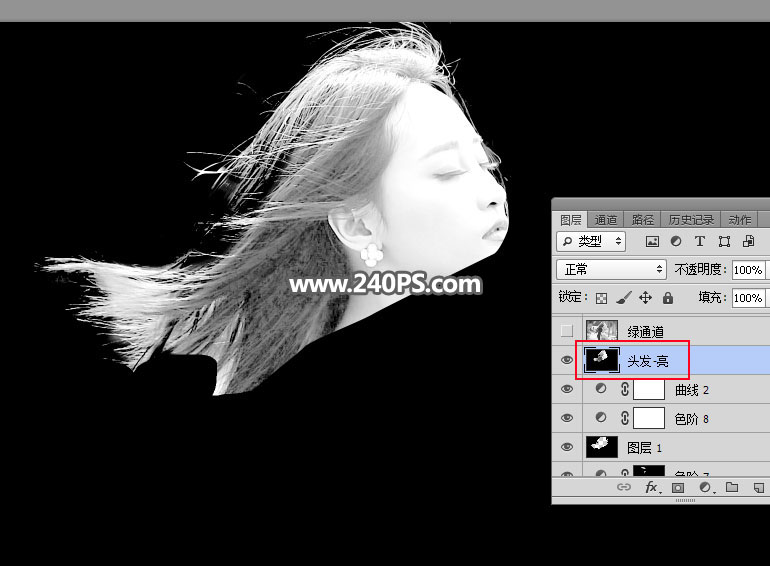This screenshot has width=770, height=566.
Task: Click the 不透明度 100% field
Action: pos(748,270)
